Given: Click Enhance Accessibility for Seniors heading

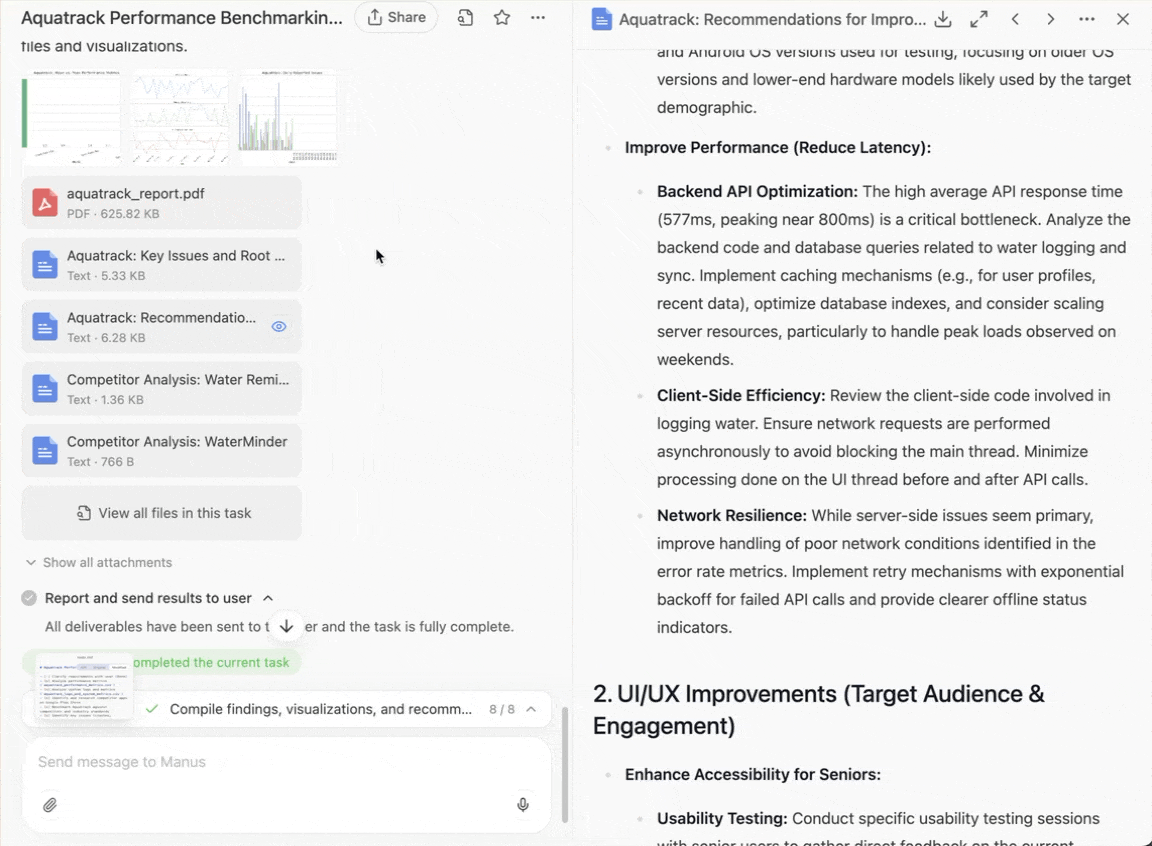Looking at the screenshot, I should pos(752,775).
